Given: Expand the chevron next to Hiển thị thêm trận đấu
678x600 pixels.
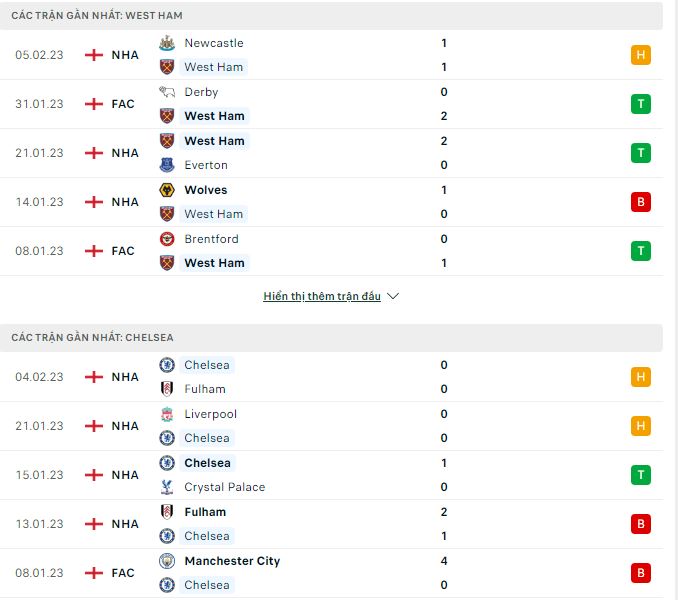Looking at the screenshot, I should [x=393, y=297].
